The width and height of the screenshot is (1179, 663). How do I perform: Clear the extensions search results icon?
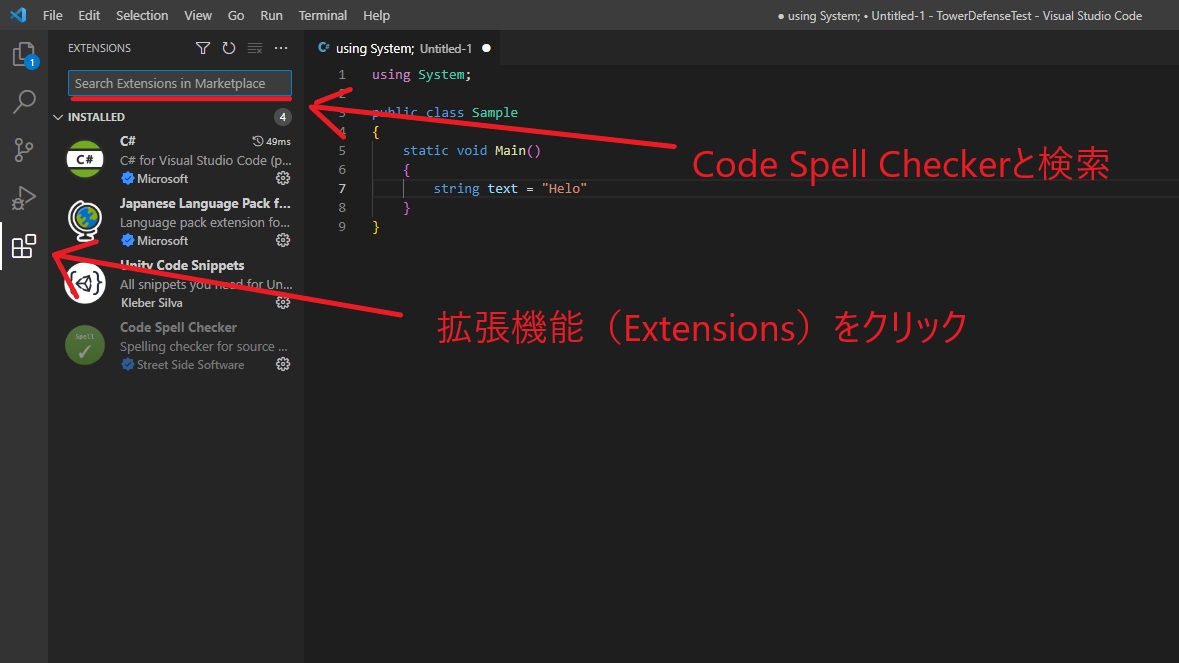[x=254, y=48]
